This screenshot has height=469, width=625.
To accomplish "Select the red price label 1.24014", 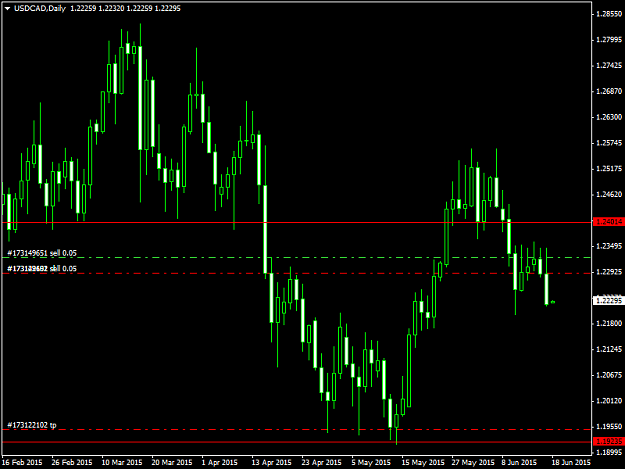I will 608,222.
